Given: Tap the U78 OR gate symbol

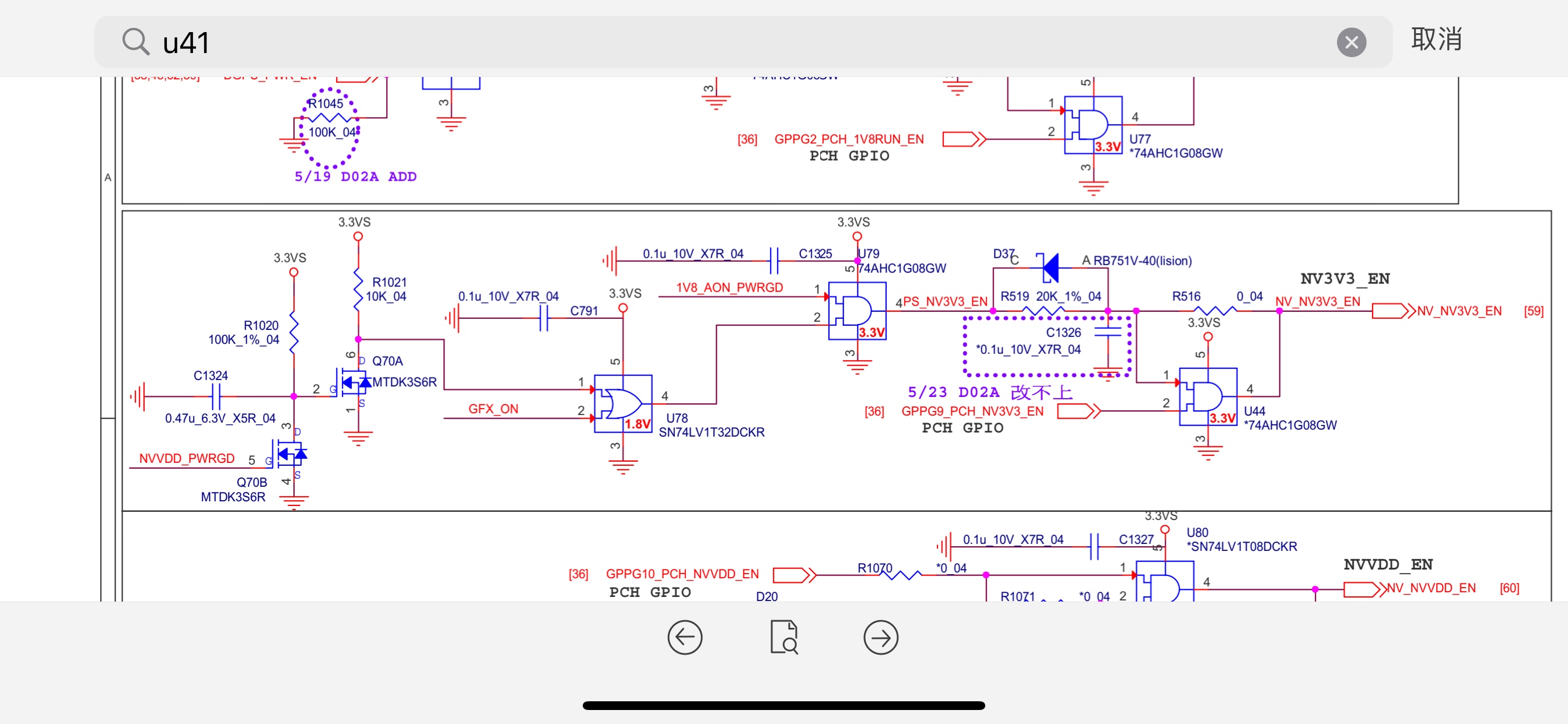Looking at the screenshot, I should 622,403.
